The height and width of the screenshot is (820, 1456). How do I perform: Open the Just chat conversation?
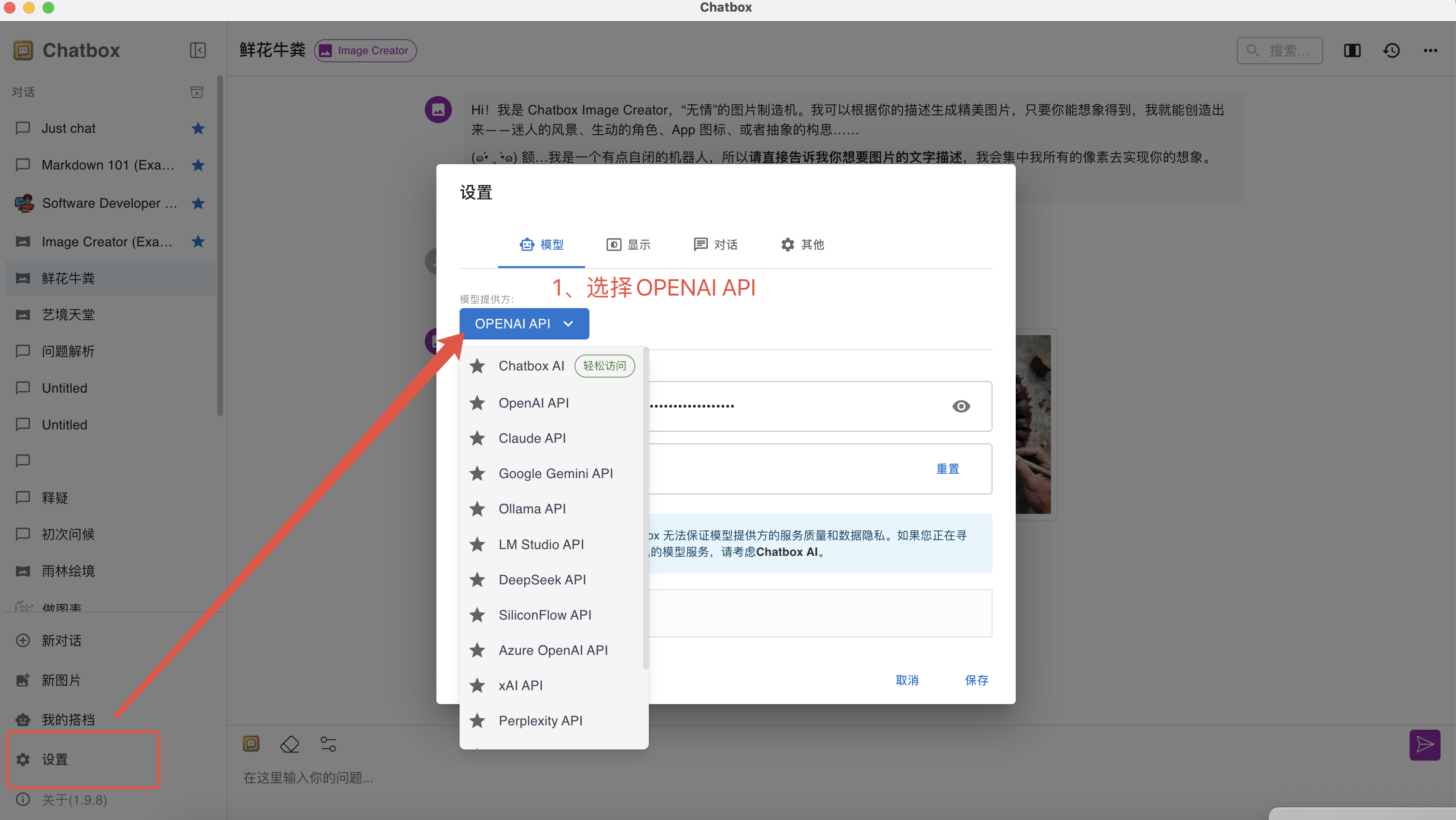tap(110, 128)
